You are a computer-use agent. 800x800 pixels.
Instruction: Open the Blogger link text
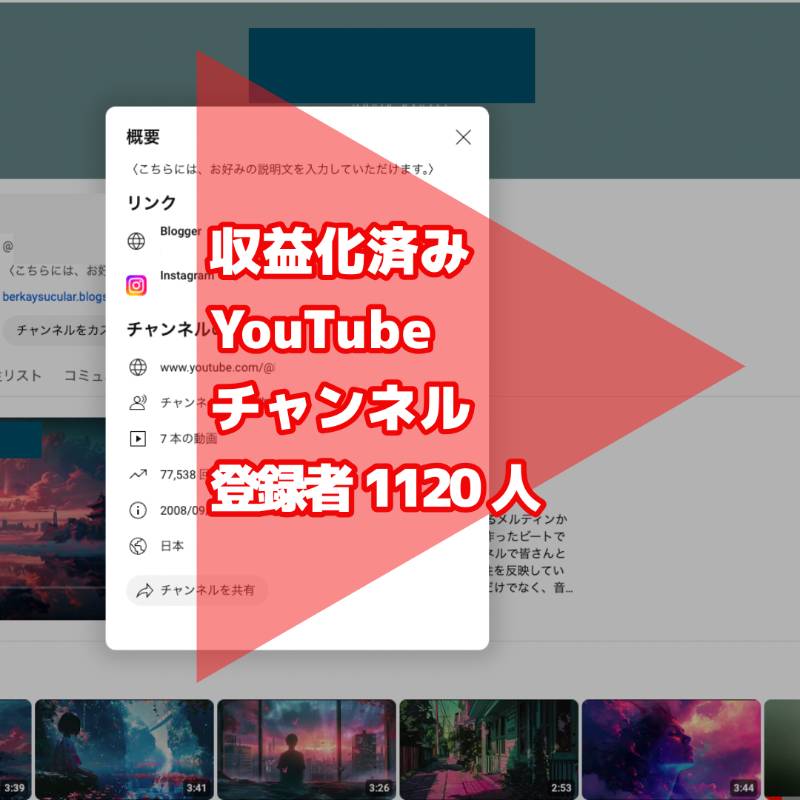point(181,231)
